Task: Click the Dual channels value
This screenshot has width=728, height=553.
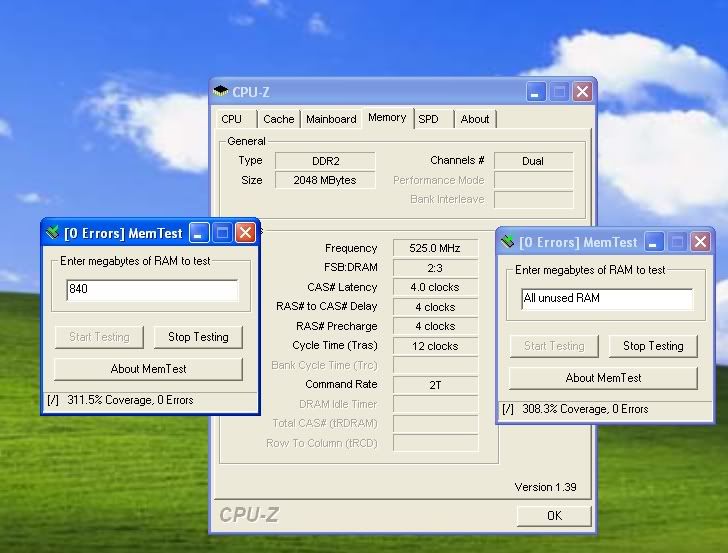Action: (x=533, y=161)
